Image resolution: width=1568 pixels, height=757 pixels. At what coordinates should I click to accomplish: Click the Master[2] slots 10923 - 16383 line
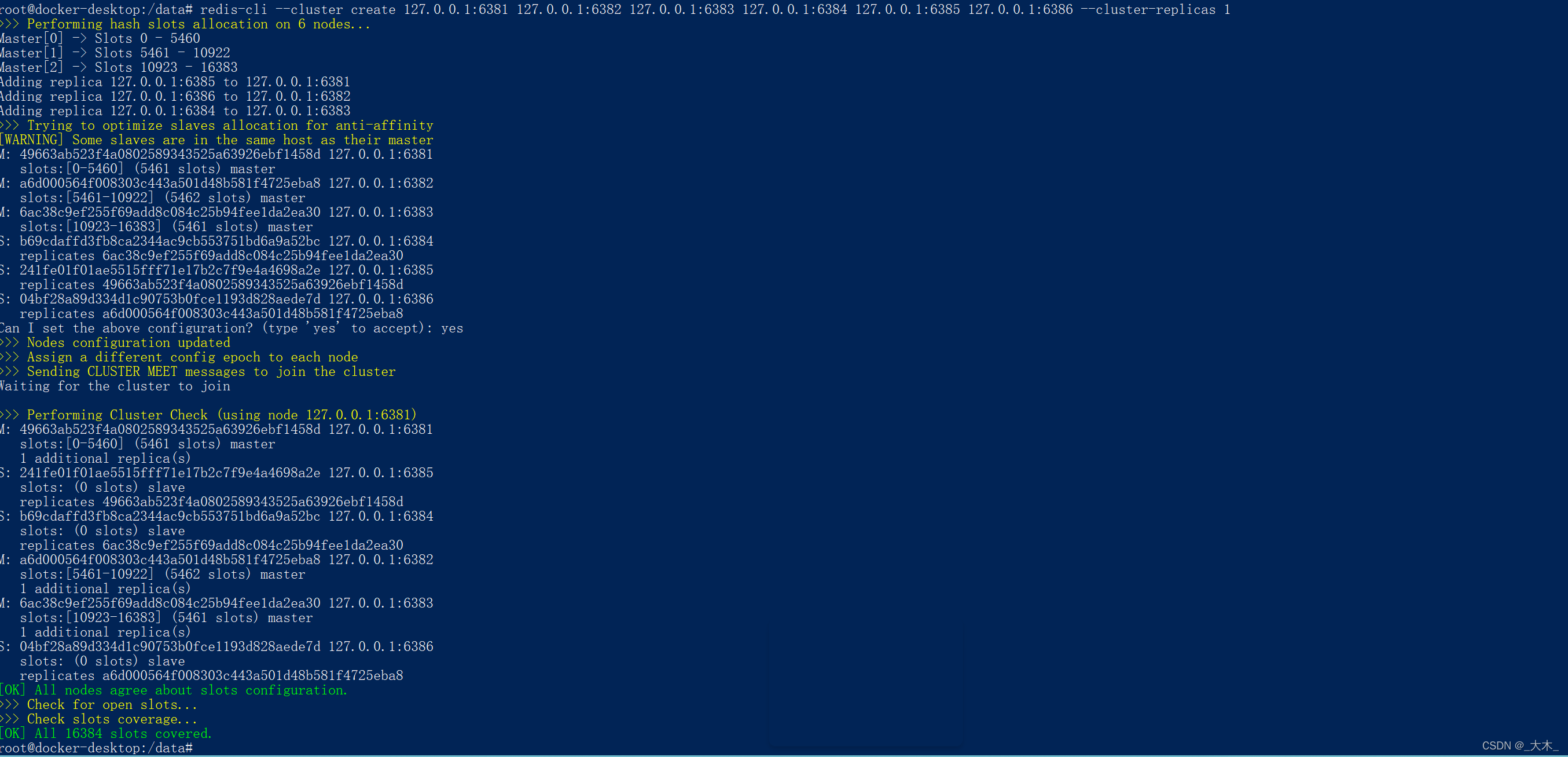coord(119,68)
